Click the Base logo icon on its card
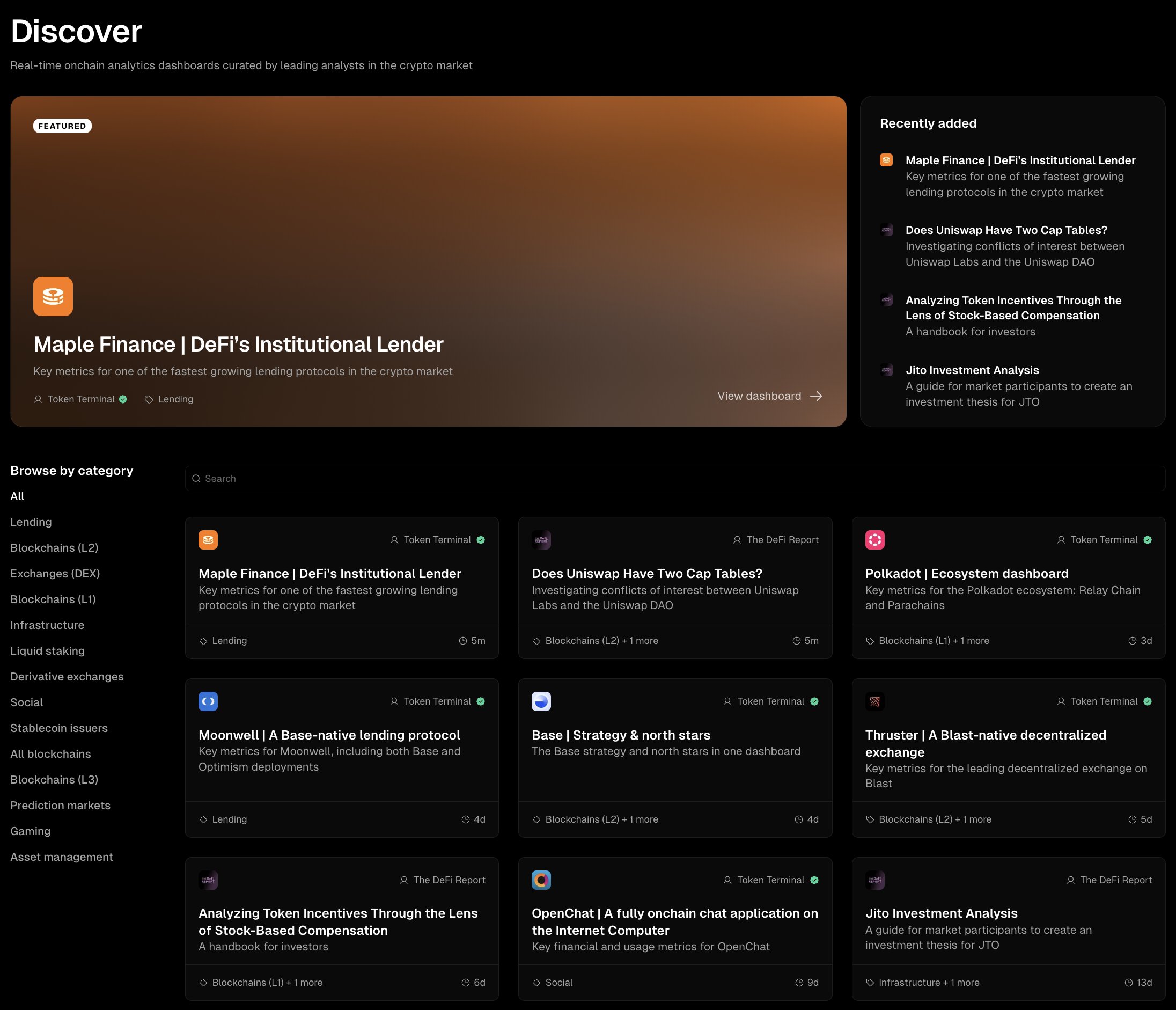 541,701
